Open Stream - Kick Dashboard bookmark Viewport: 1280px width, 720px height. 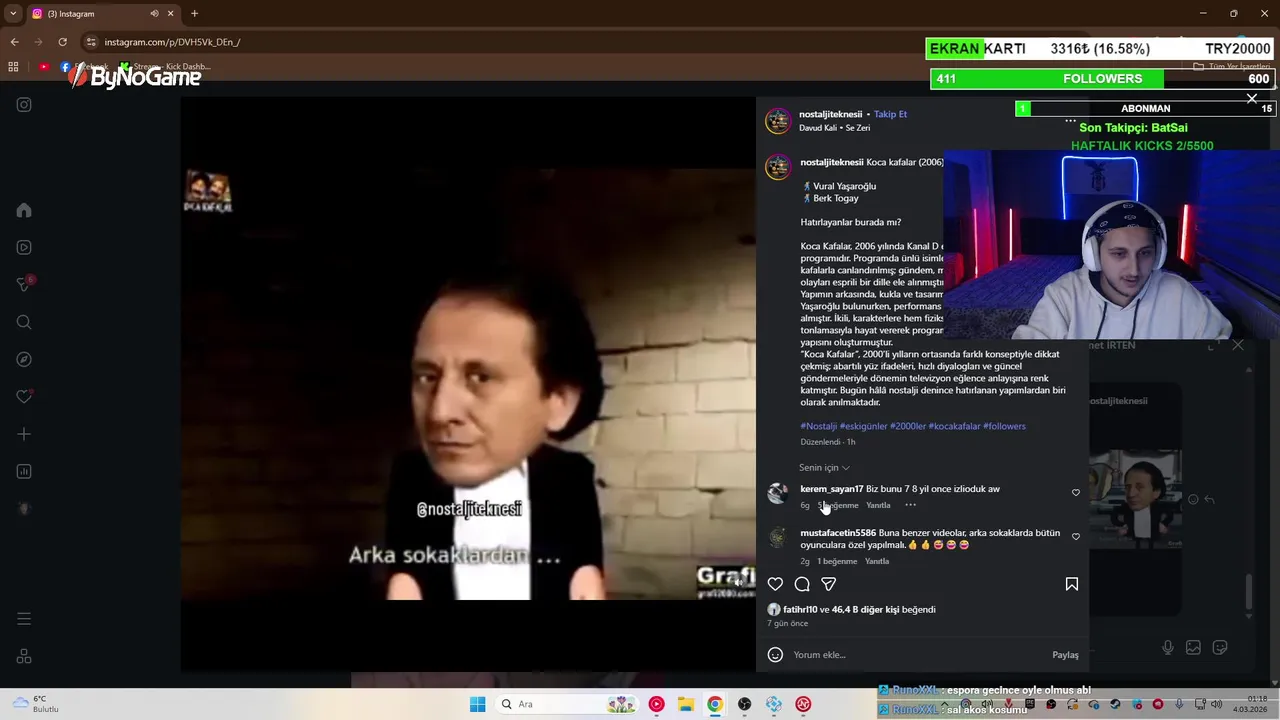click(x=164, y=67)
